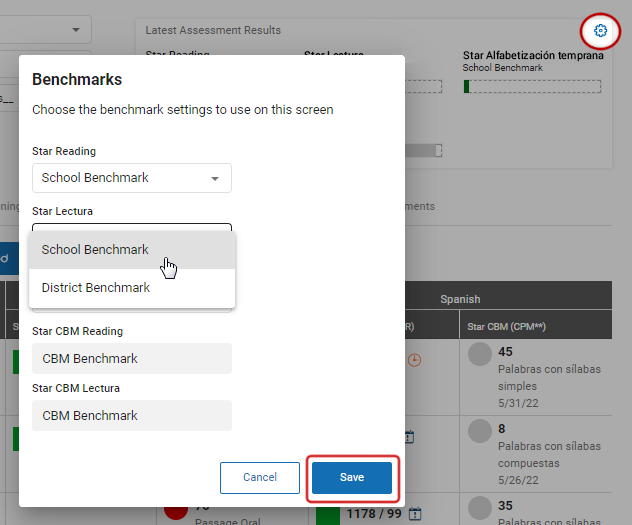
Task: Click calendar icon beside score 1178 / 99
Action: [x=415, y=514]
